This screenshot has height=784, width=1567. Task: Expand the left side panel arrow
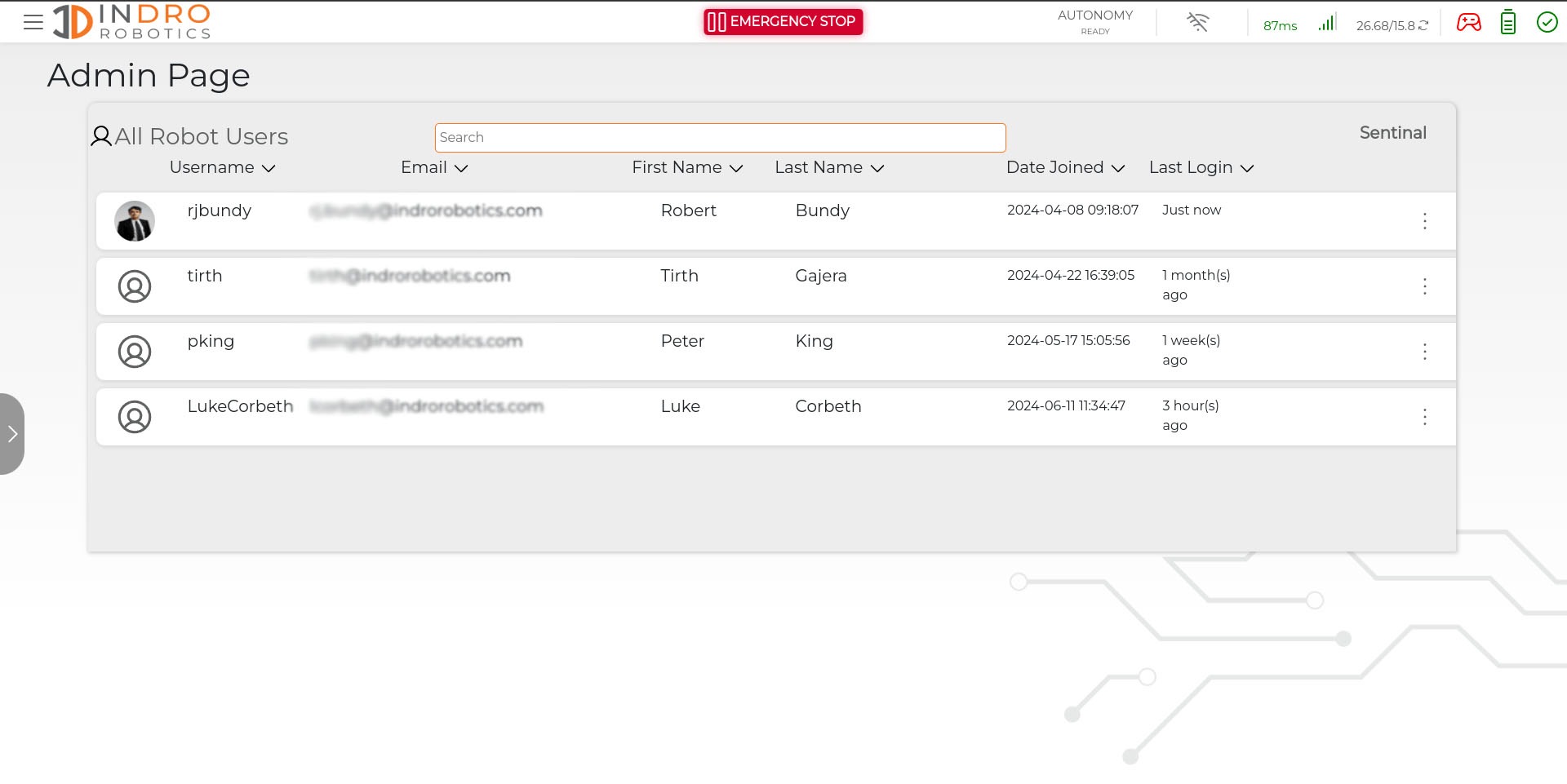point(12,434)
